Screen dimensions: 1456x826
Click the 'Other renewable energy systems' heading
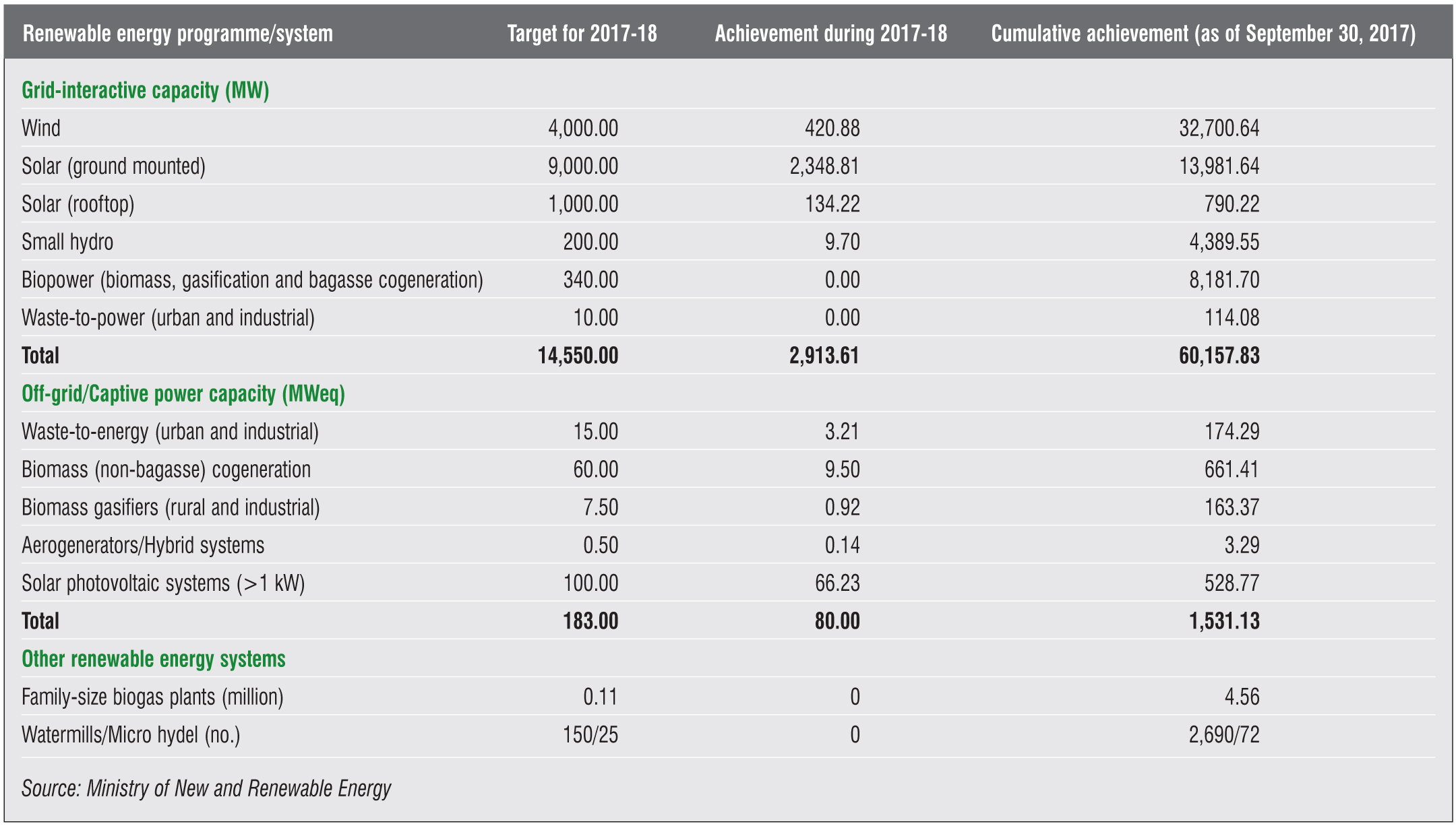coord(154,659)
